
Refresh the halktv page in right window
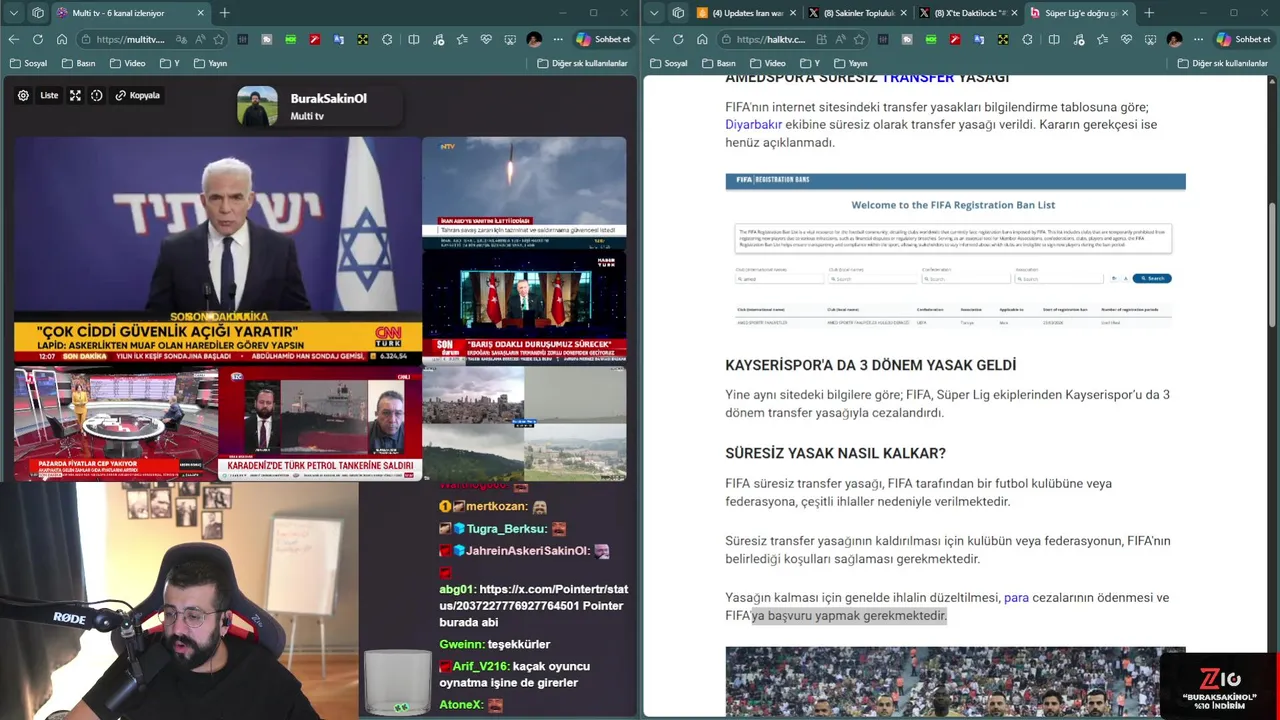[678, 39]
